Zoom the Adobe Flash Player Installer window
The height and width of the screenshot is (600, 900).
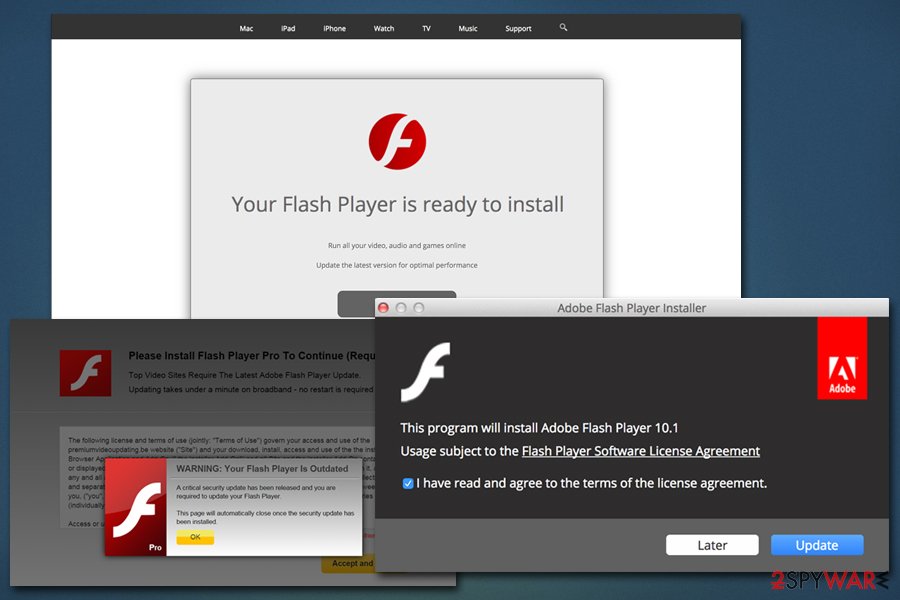[x=419, y=308]
